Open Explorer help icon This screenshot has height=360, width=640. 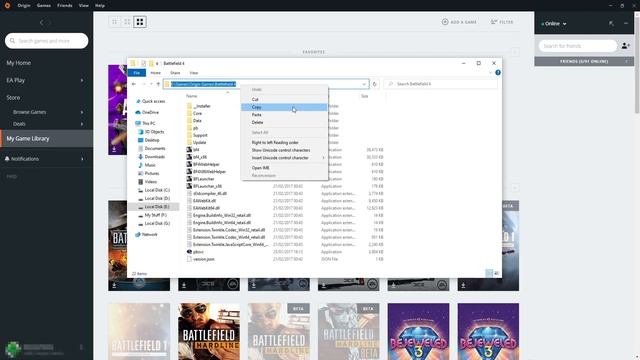click(498, 73)
